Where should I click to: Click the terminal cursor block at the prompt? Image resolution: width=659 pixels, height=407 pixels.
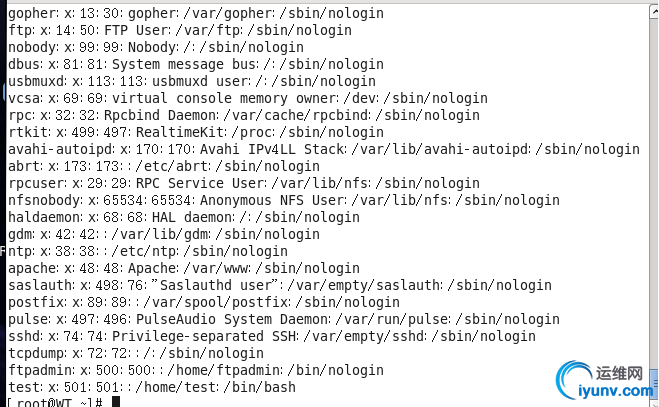click(116, 403)
